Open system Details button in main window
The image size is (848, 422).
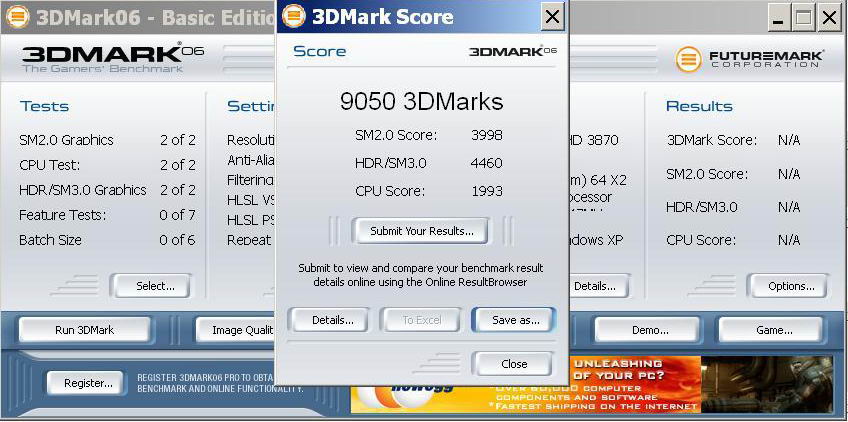(599, 286)
